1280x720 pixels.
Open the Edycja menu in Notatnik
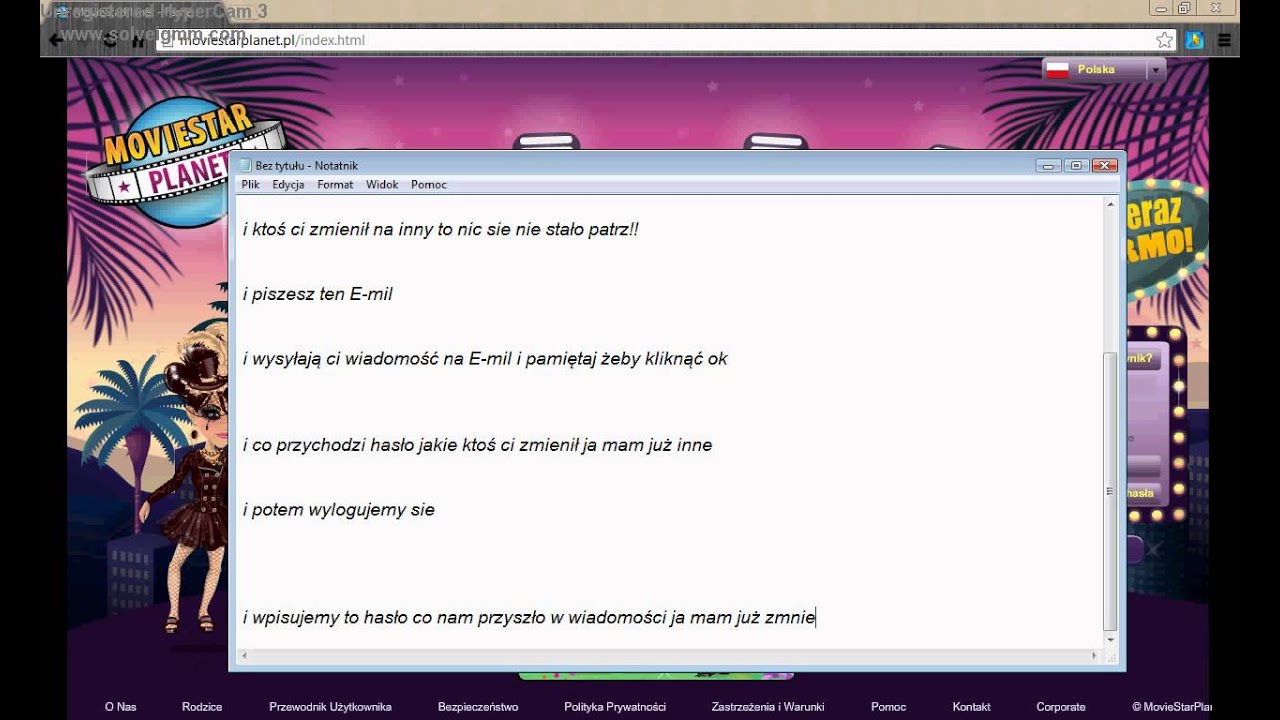[x=288, y=185]
